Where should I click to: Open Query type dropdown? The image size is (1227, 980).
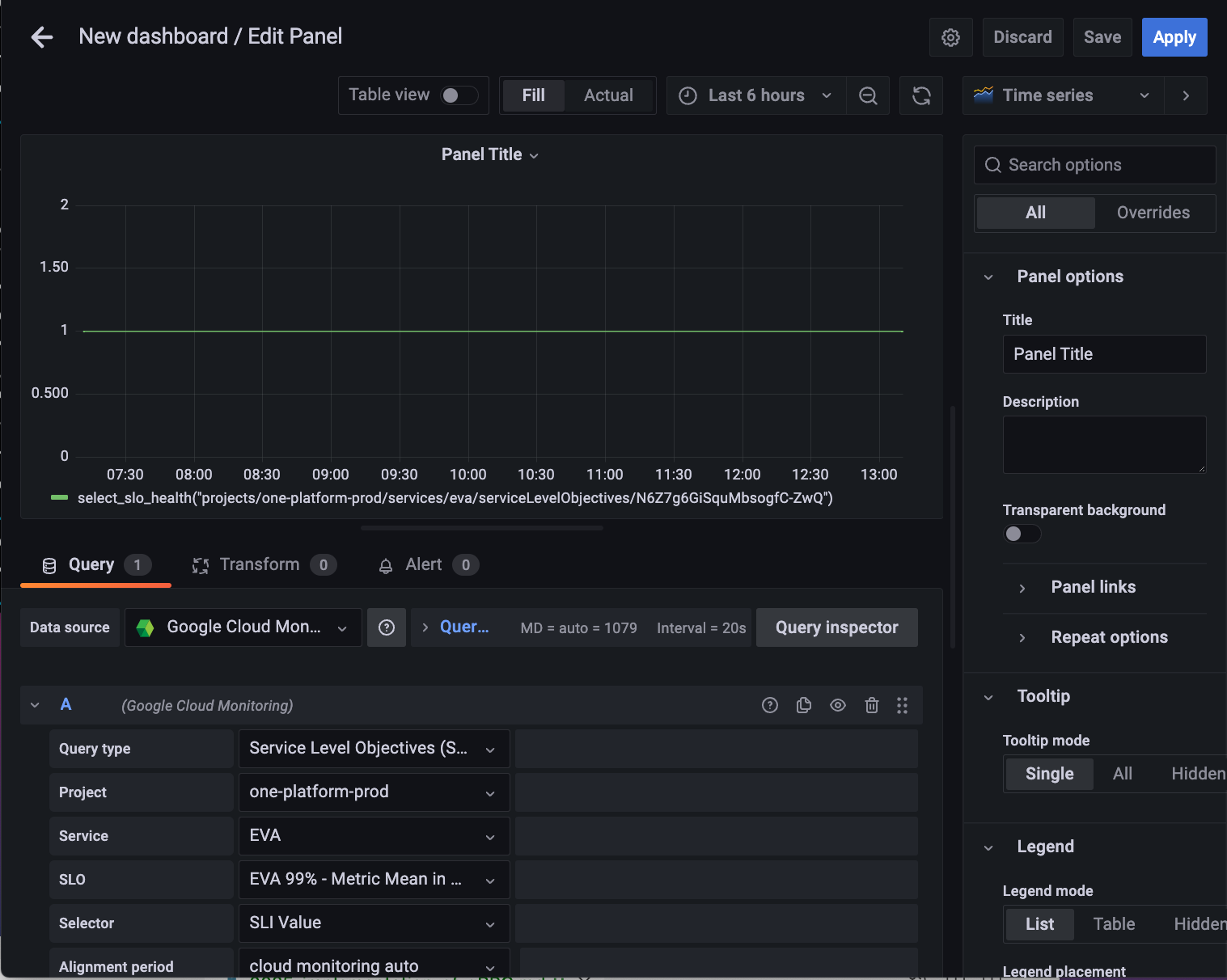(374, 749)
